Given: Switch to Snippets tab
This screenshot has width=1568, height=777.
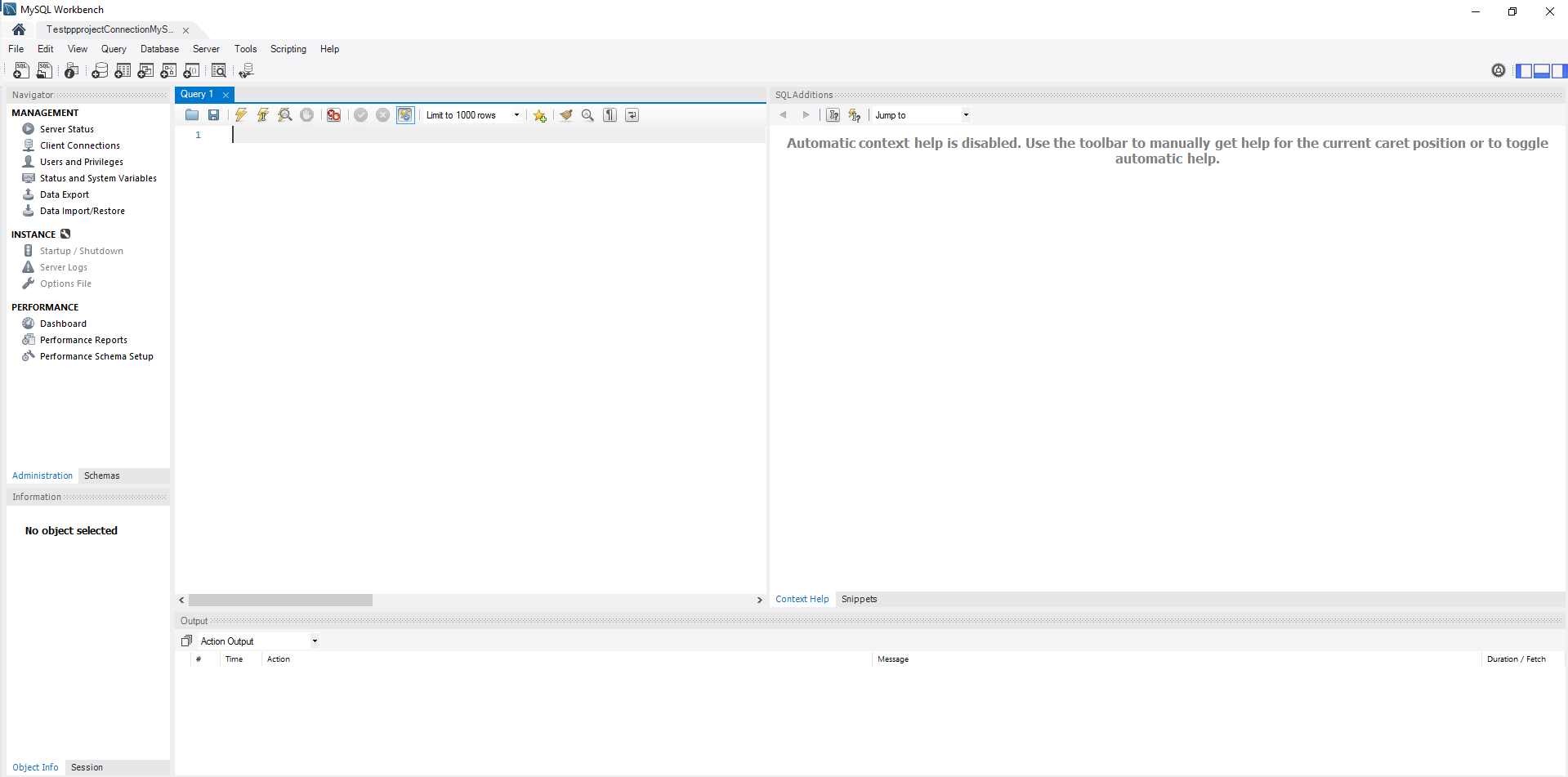Looking at the screenshot, I should pyautogui.click(x=859, y=599).
